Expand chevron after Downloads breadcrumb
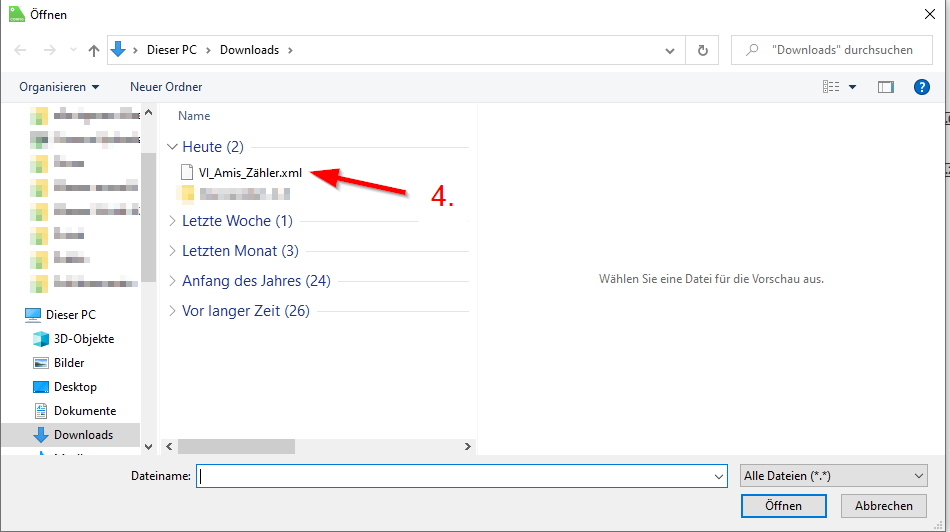The height and width of the screenshot is (532, 950). click(290, 50)
